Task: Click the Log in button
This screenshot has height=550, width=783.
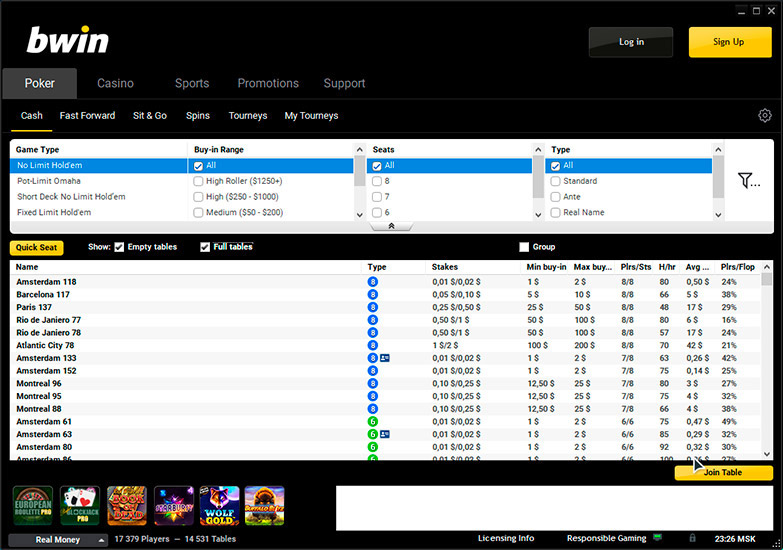Action: pyautogui.click(x=631, y=42)
